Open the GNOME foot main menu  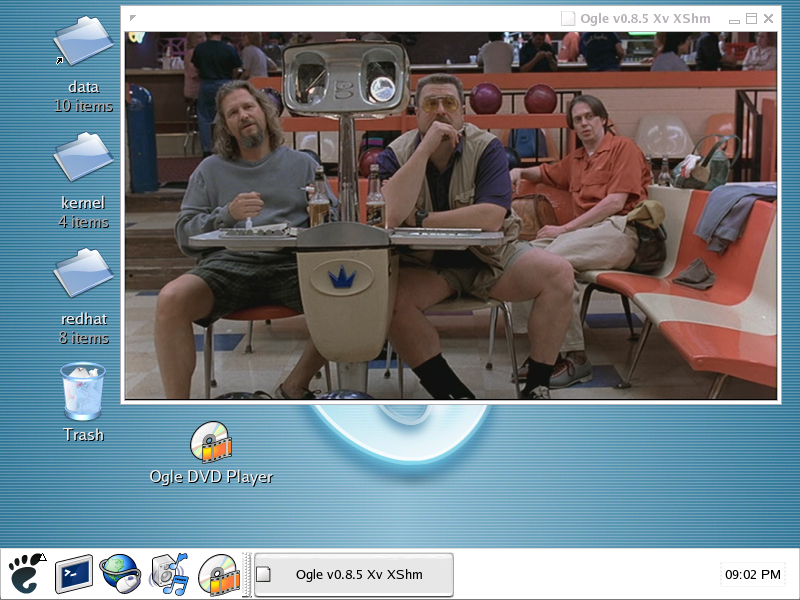coord(26,573)
